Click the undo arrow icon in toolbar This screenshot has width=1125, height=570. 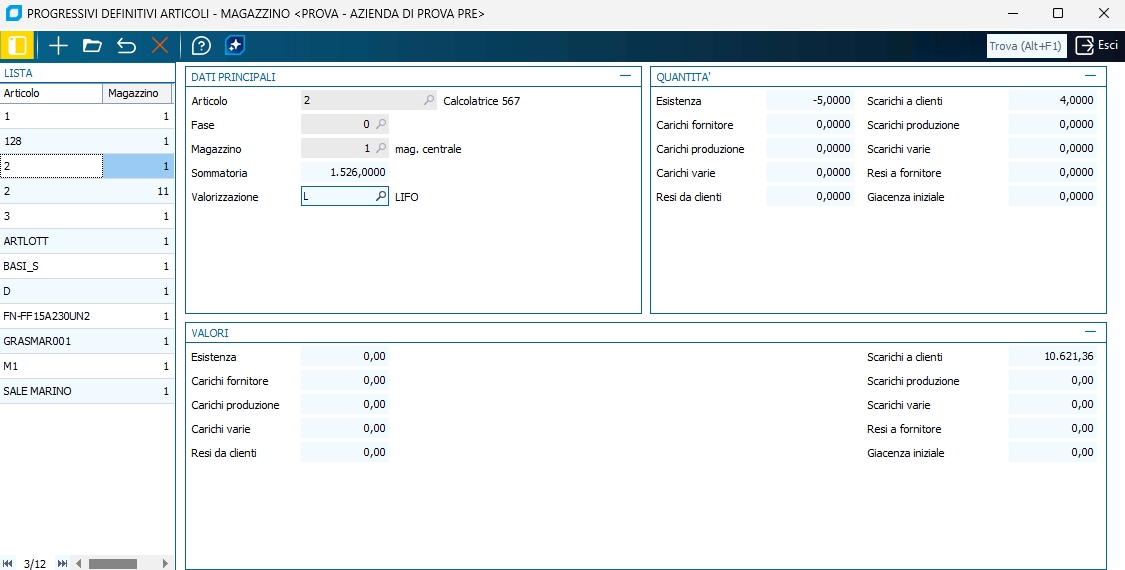click(x=126, y=46)
